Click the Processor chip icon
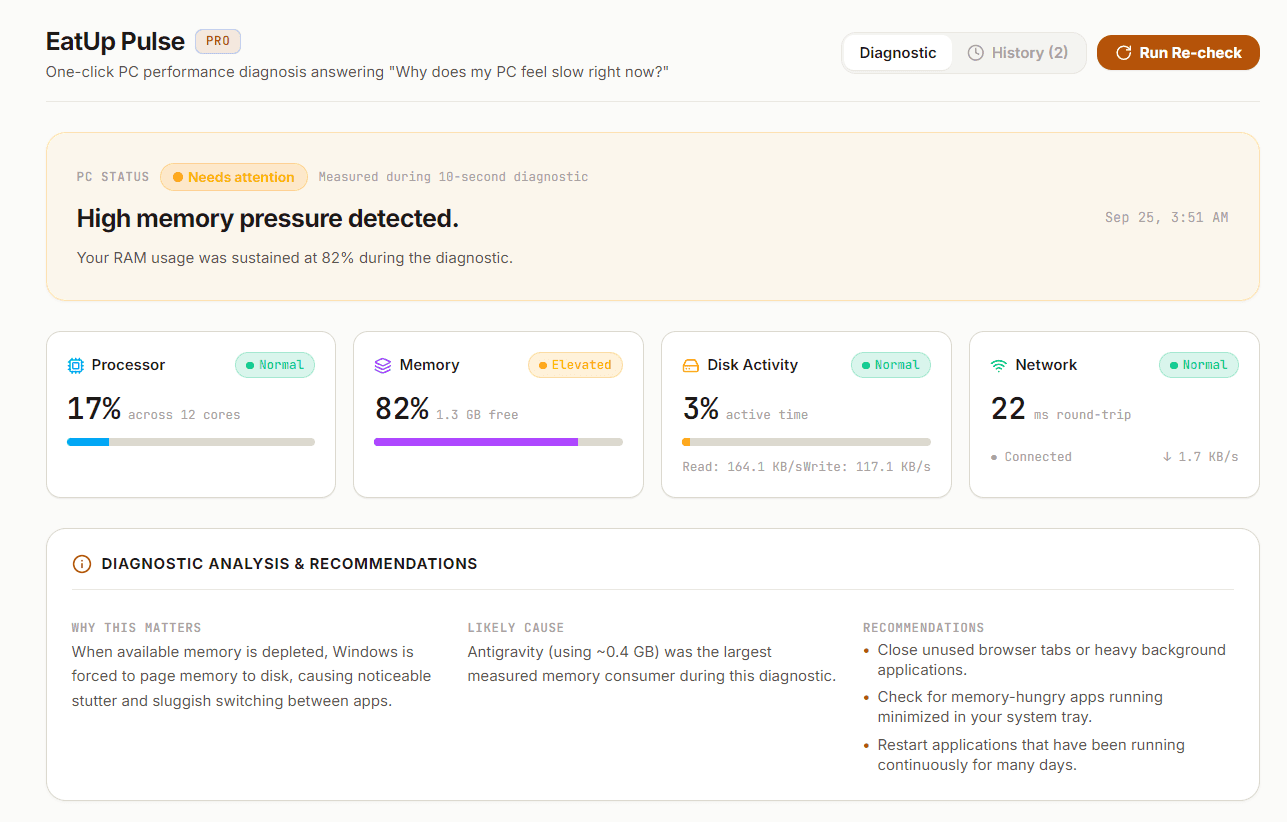Image resolution: width=1287 pixels, height=822 pixels. click(75, 365)
